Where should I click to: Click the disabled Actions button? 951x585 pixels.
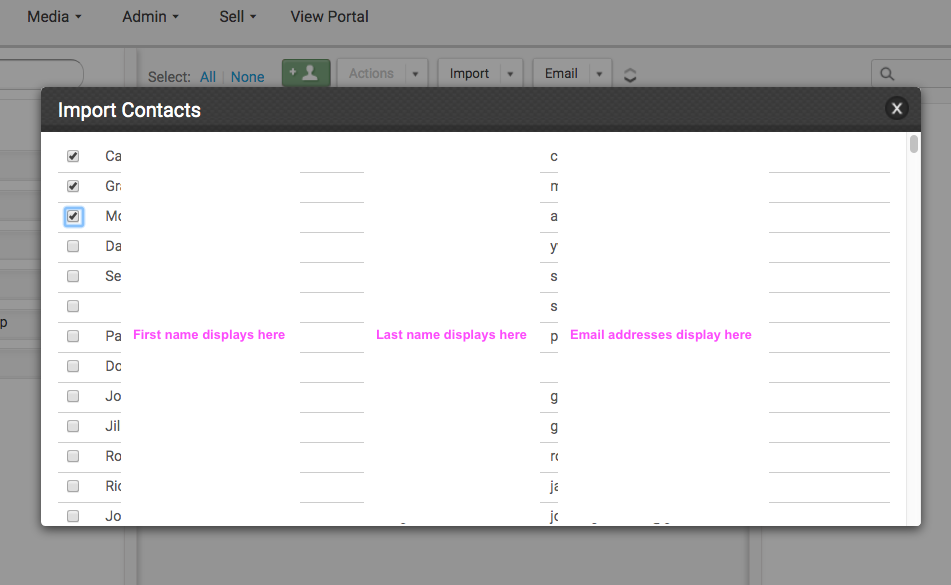click(x=371, y=73)
